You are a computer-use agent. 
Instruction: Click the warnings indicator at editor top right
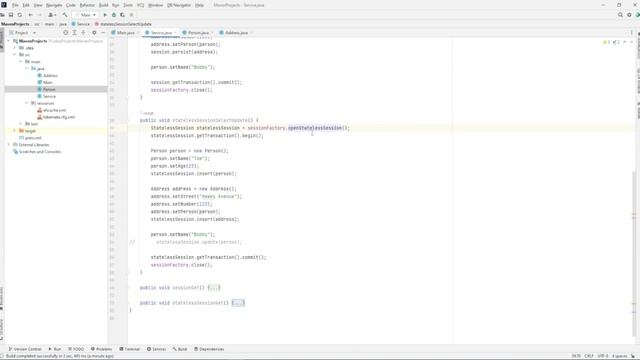click(x=606, y=42)
